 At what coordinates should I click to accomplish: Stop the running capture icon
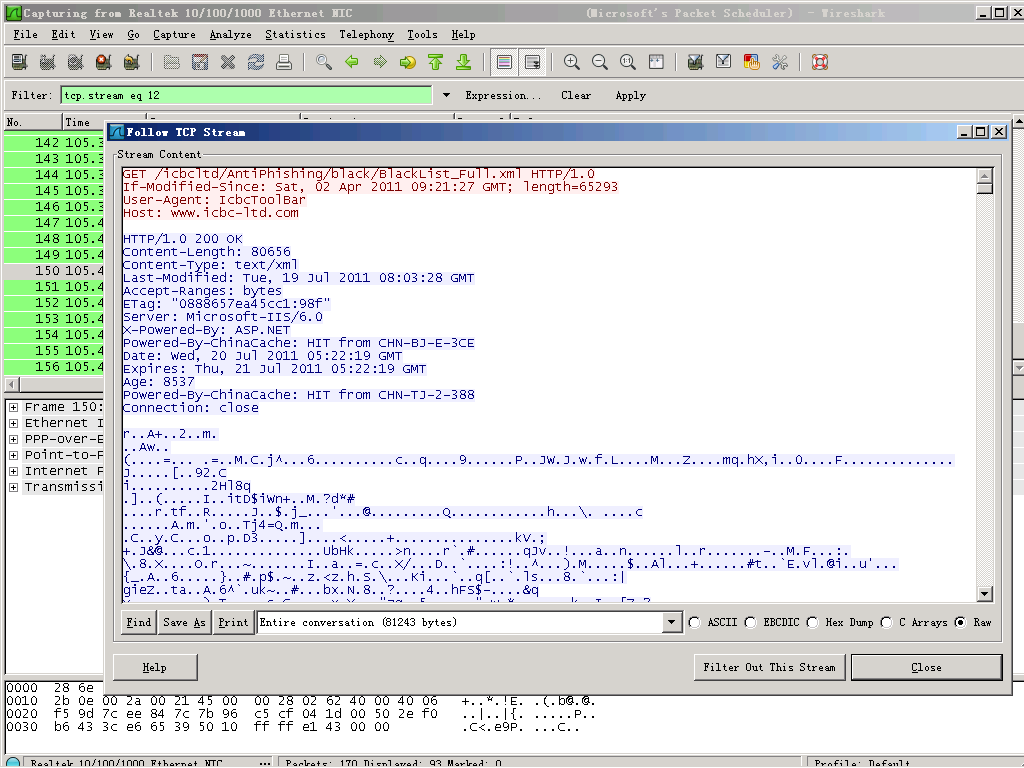click(104, 62)
